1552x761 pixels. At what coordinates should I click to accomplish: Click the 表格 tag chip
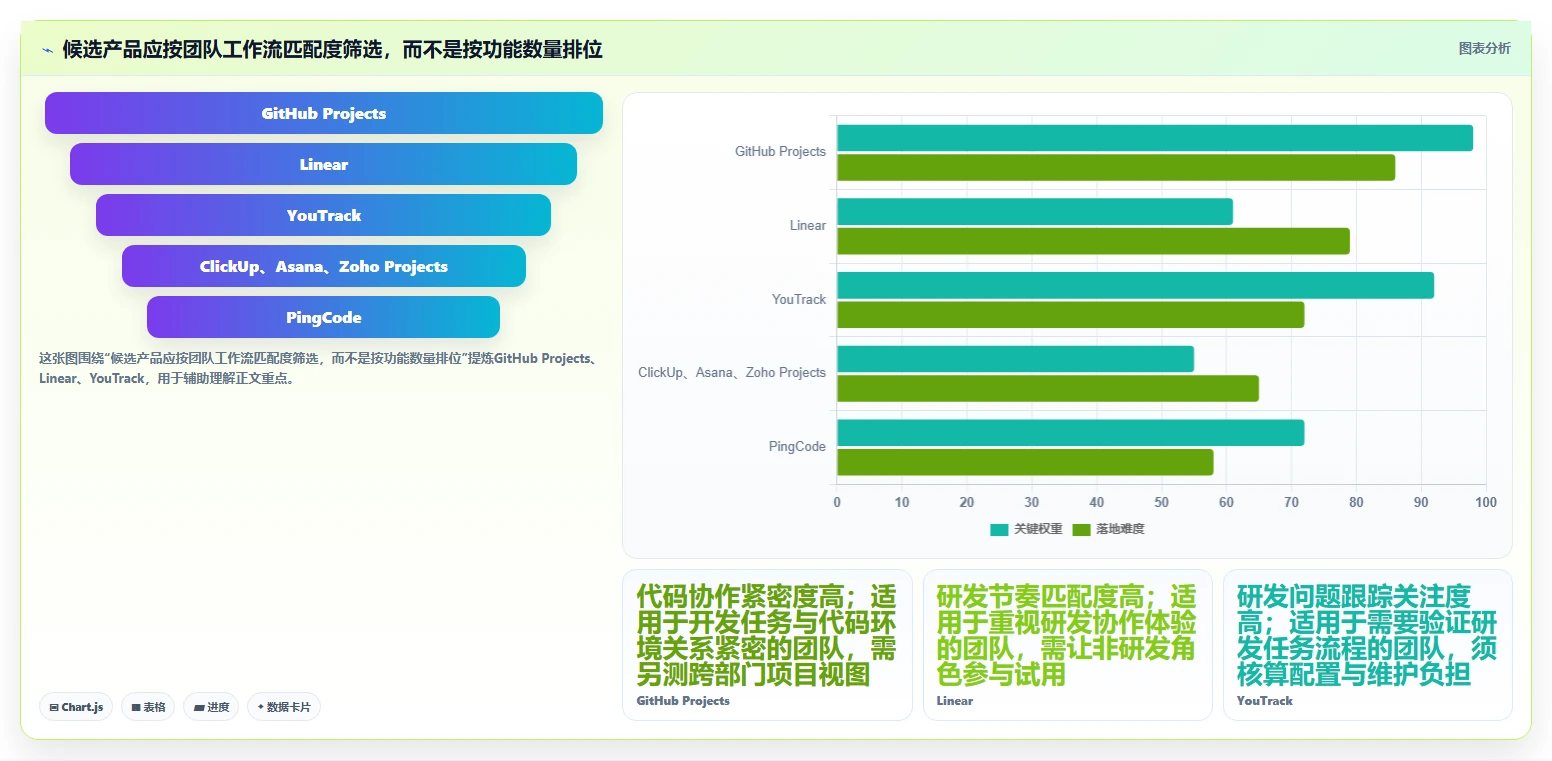pyautogui.click(x=148, y=707)
